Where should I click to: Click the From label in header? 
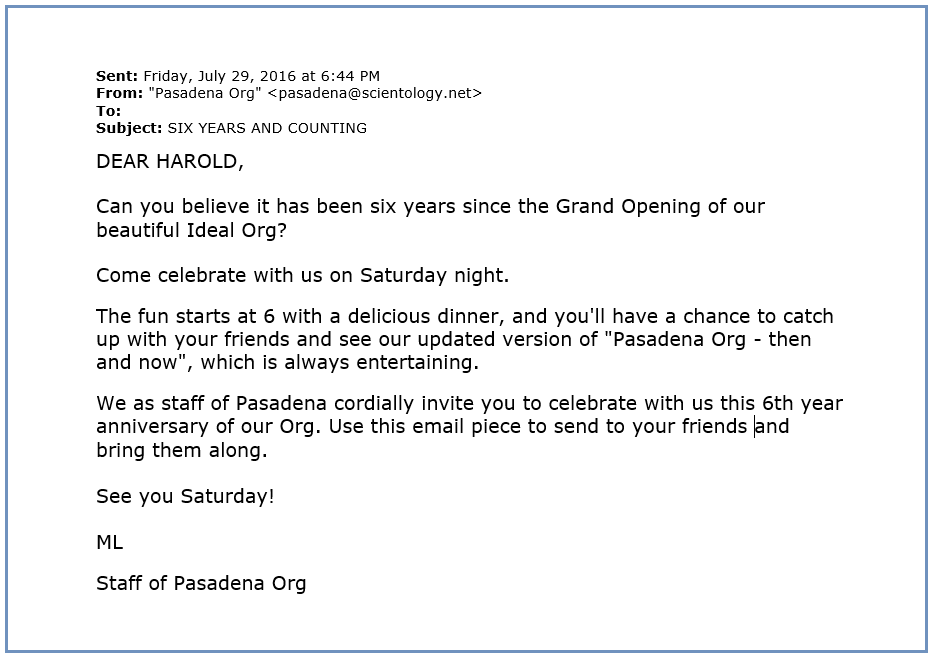120,93
